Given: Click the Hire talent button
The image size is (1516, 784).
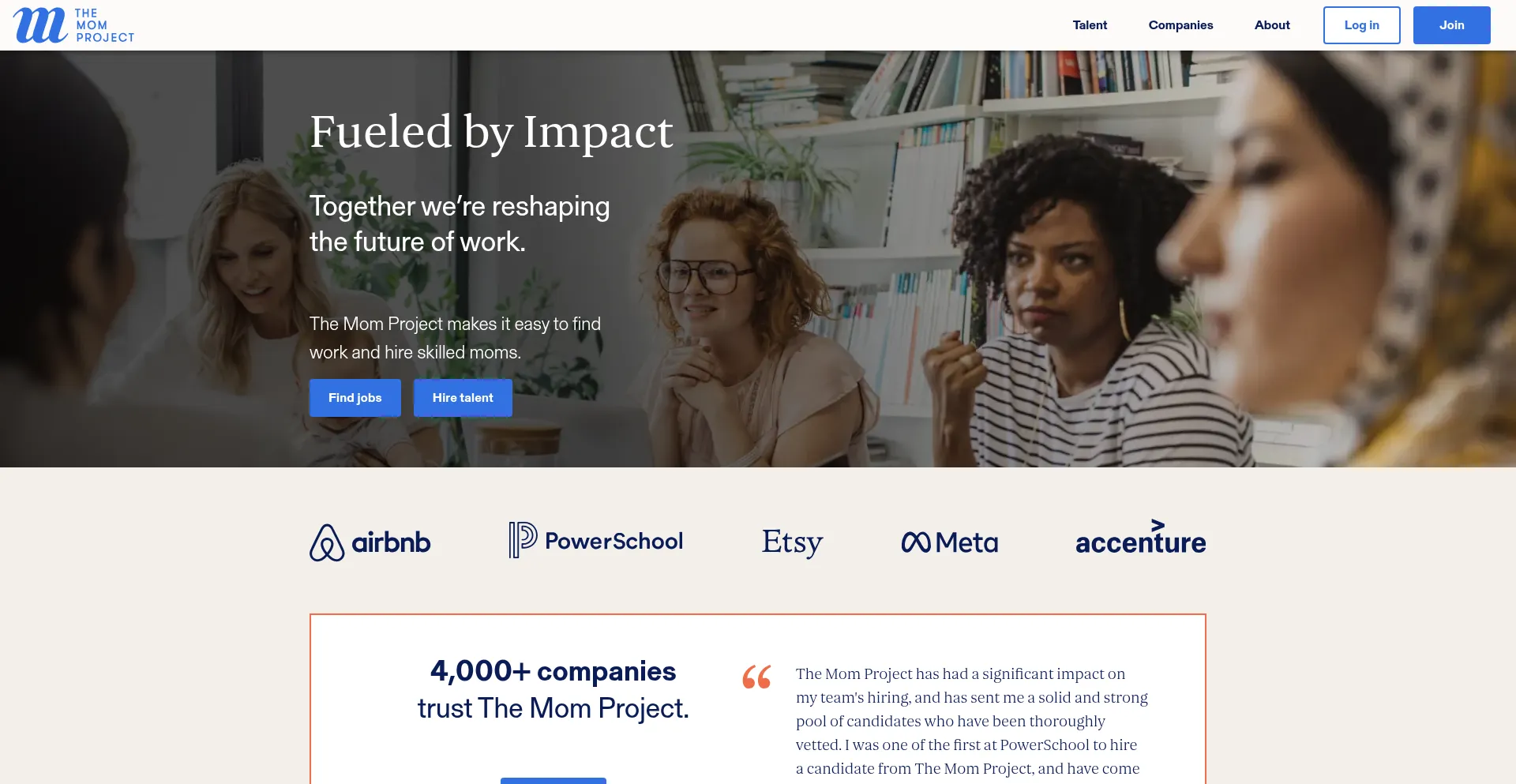Looking at the screenshot, I should point(463,398).
